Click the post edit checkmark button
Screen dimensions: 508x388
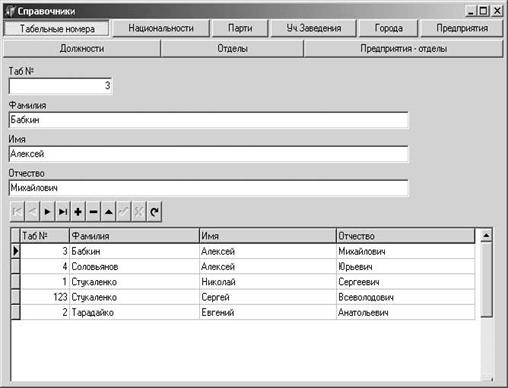point(124,212)
